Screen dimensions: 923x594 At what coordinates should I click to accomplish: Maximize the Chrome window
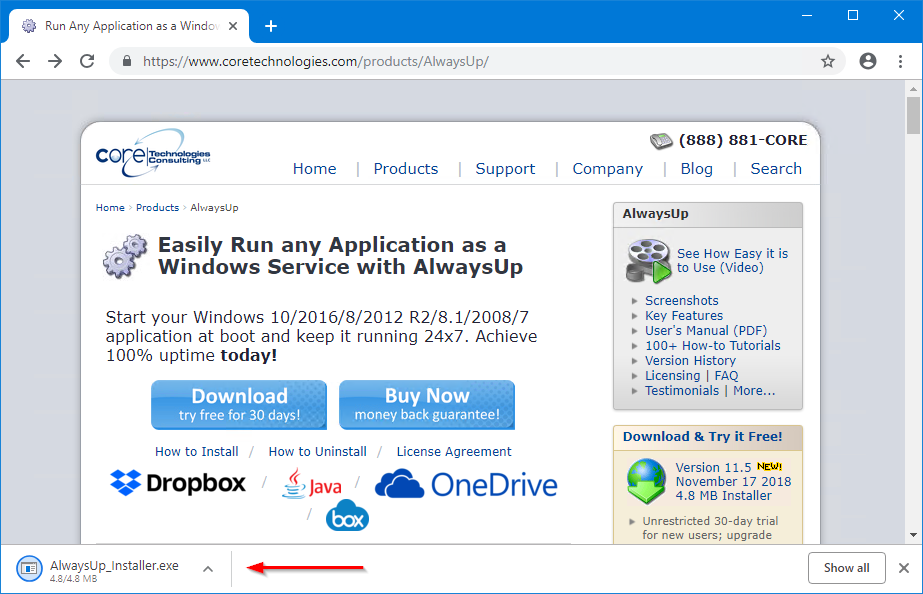pos(853,15)
